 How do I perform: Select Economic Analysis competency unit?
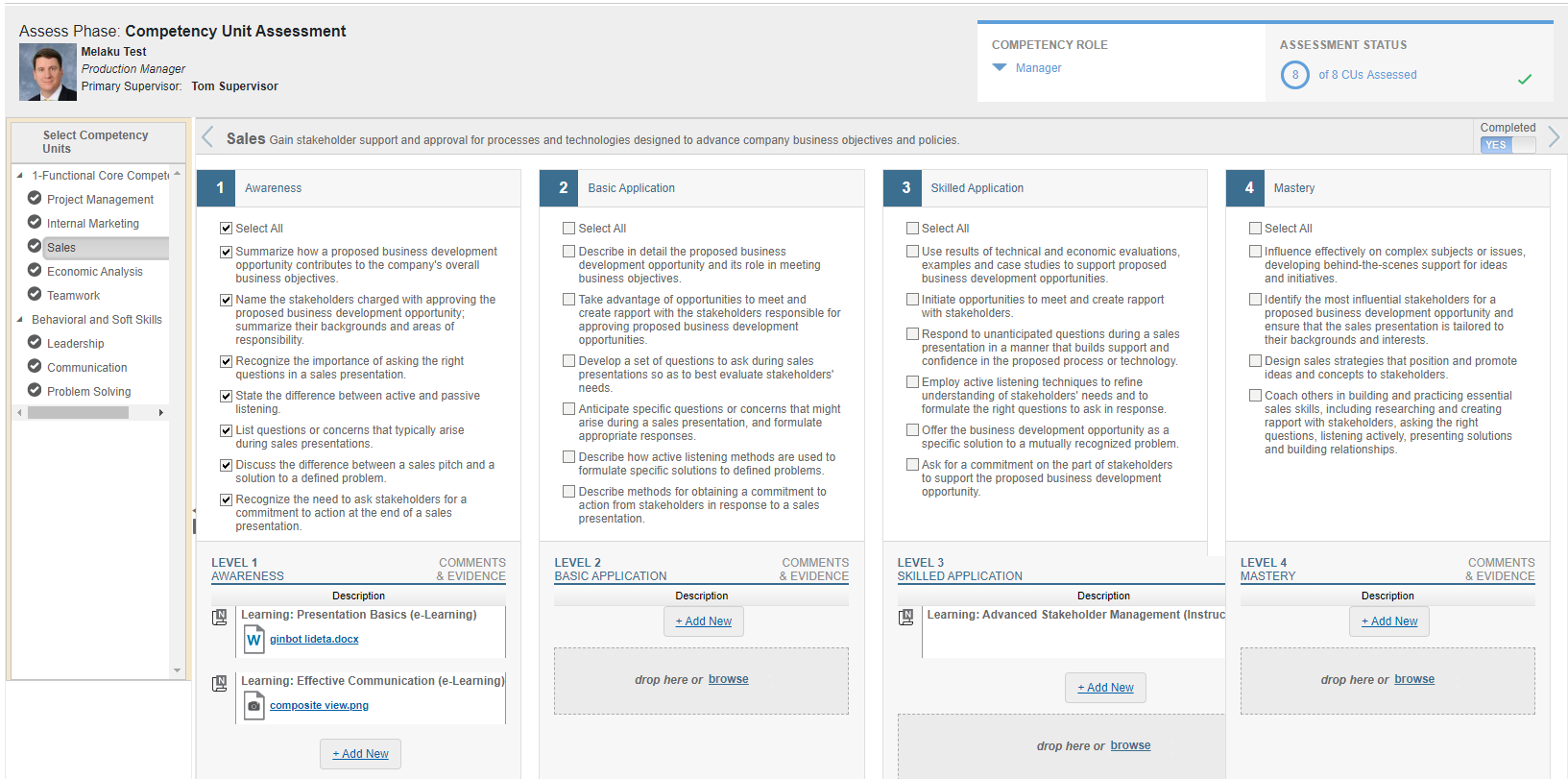[95, 271]
